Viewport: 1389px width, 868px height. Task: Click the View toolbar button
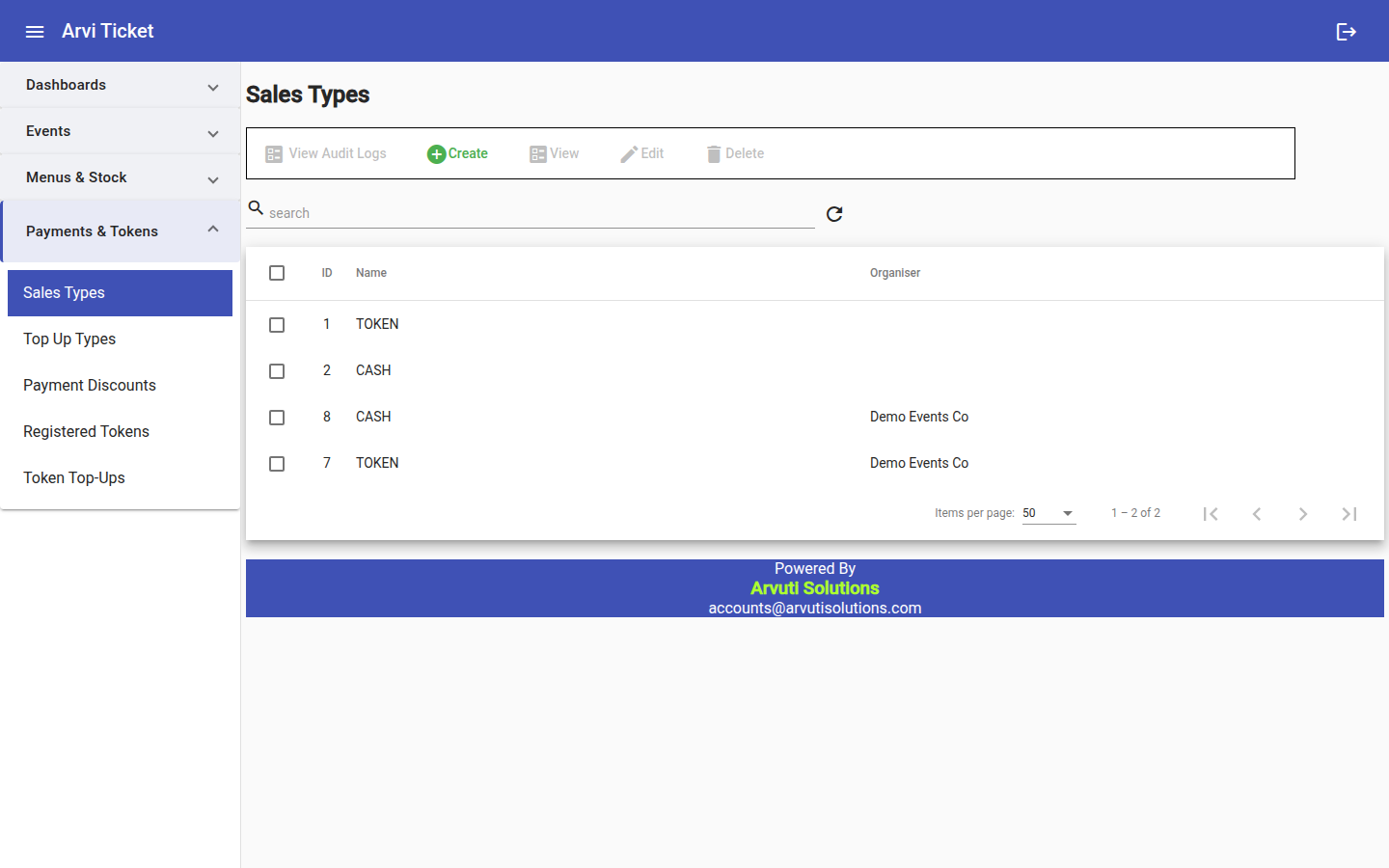(x=555, y=153)
